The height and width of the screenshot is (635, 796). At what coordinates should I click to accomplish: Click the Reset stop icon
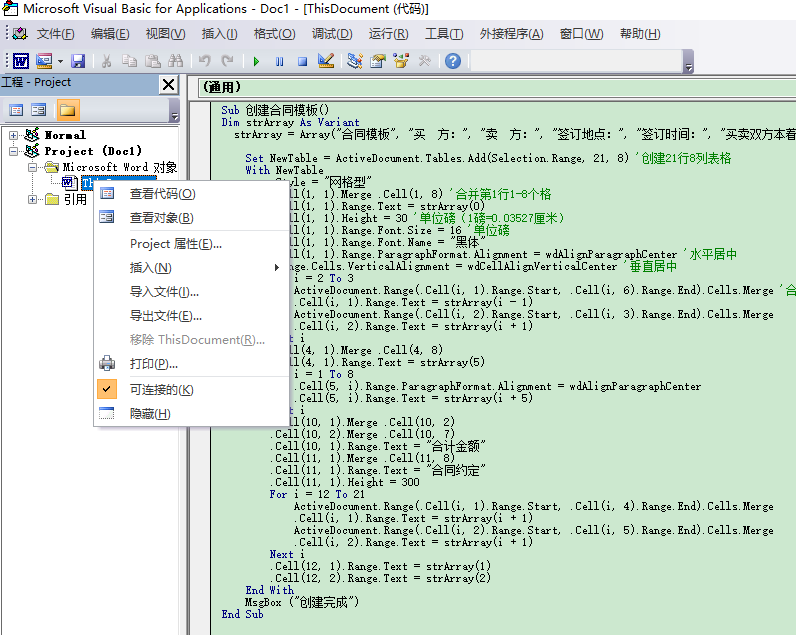[x=303, y=61]
